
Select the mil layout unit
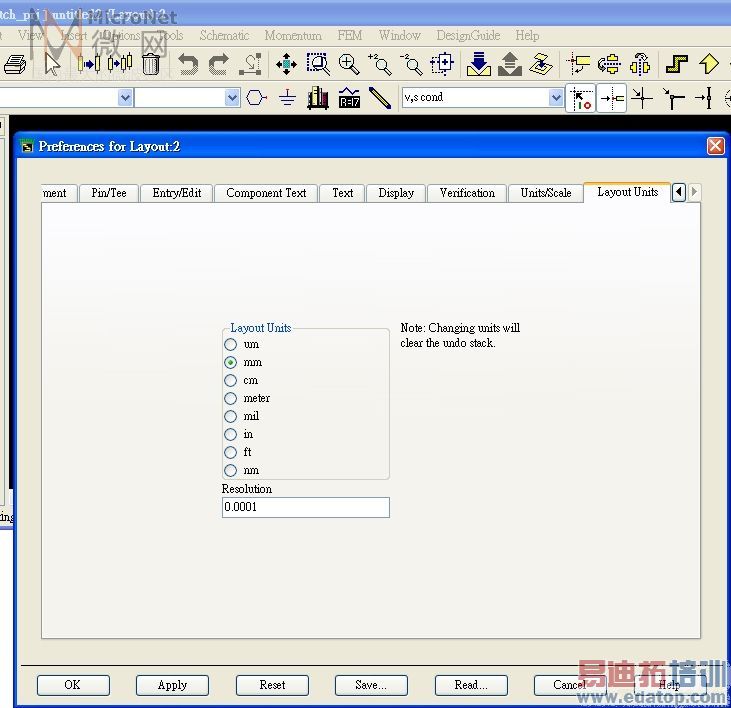point(231,416)
